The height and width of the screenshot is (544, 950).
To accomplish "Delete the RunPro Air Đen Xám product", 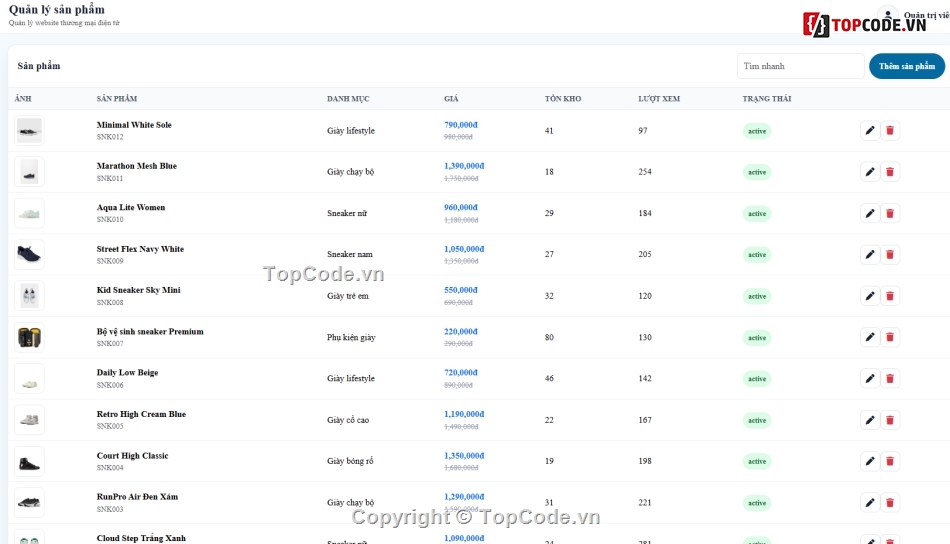I will 890,503.
